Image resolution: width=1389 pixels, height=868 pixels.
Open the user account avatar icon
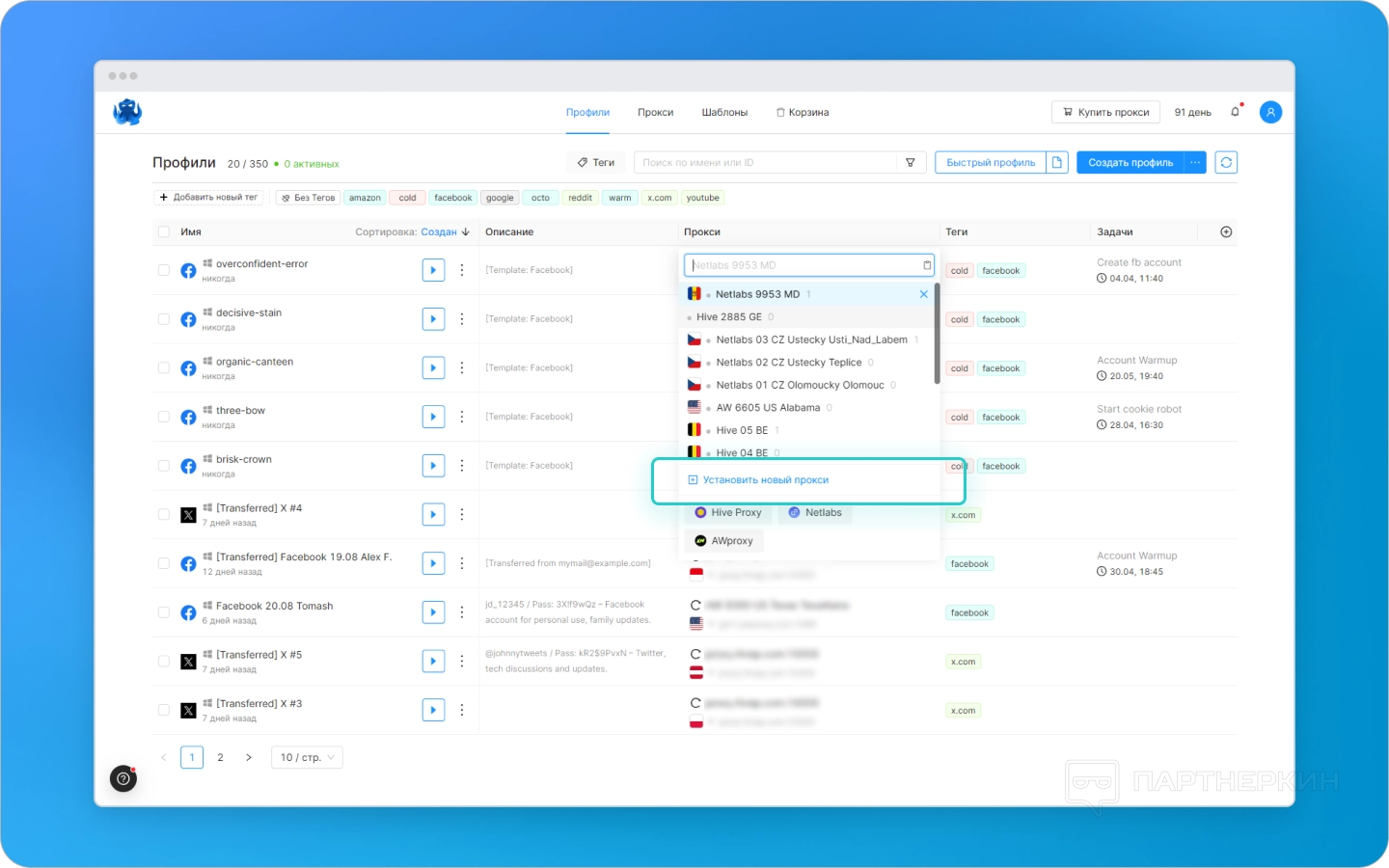click(x=1270, y=112)
